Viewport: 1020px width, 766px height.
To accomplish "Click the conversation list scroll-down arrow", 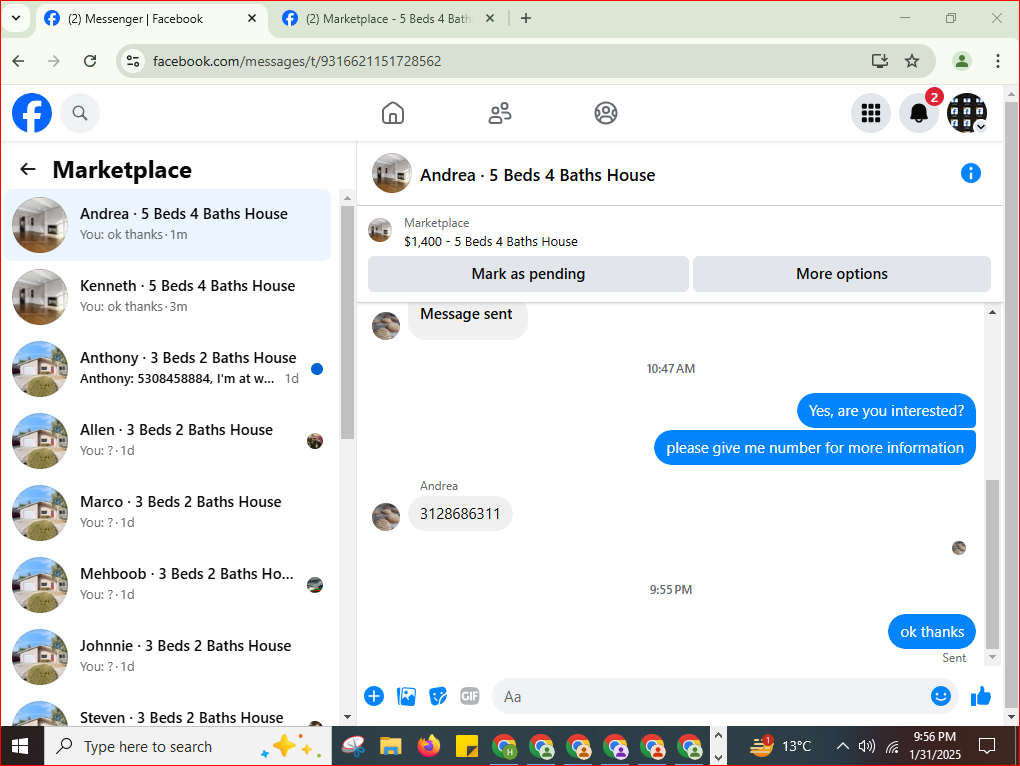I will tap(347, 717).
